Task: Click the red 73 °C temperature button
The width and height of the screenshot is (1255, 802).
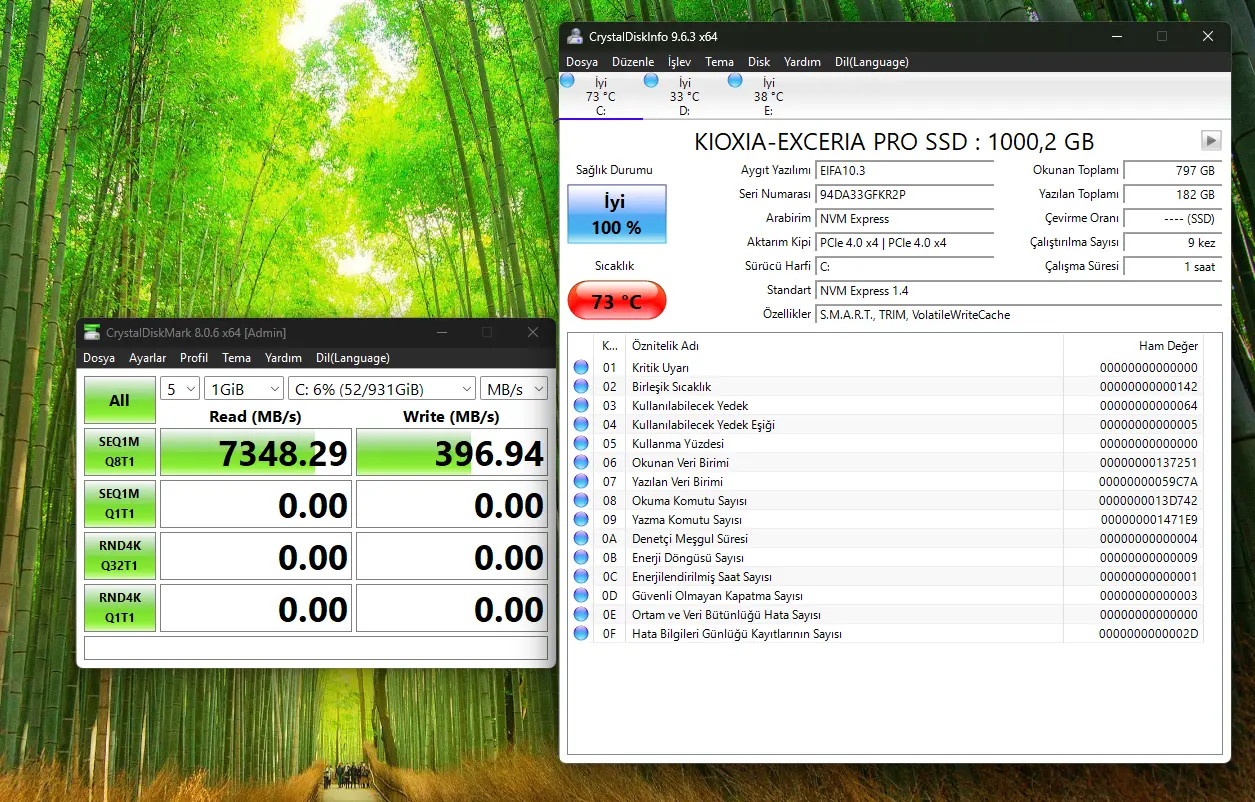Action: tap(616, 300)
